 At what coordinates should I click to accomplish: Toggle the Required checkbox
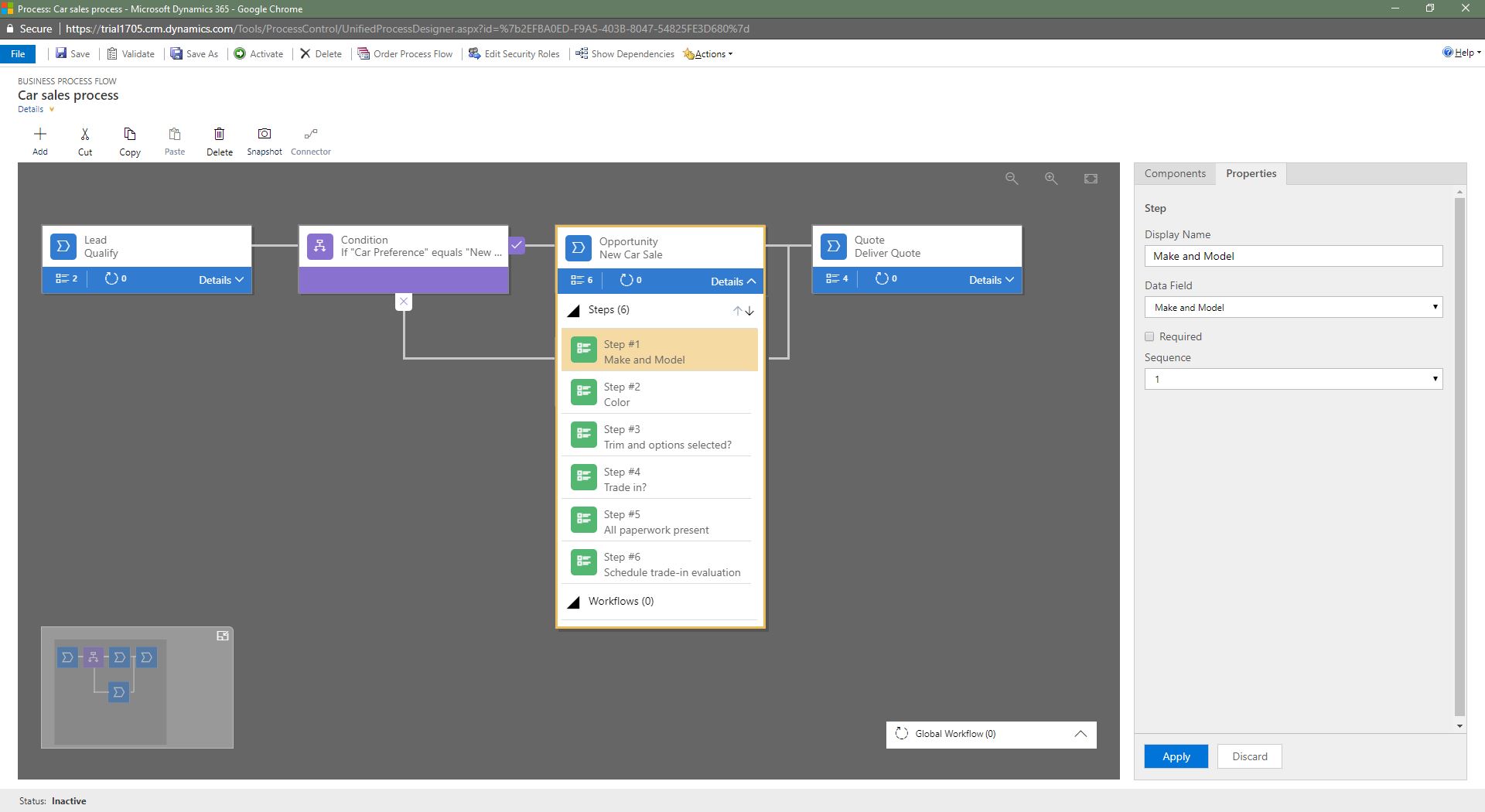(x=1149, y=336)
